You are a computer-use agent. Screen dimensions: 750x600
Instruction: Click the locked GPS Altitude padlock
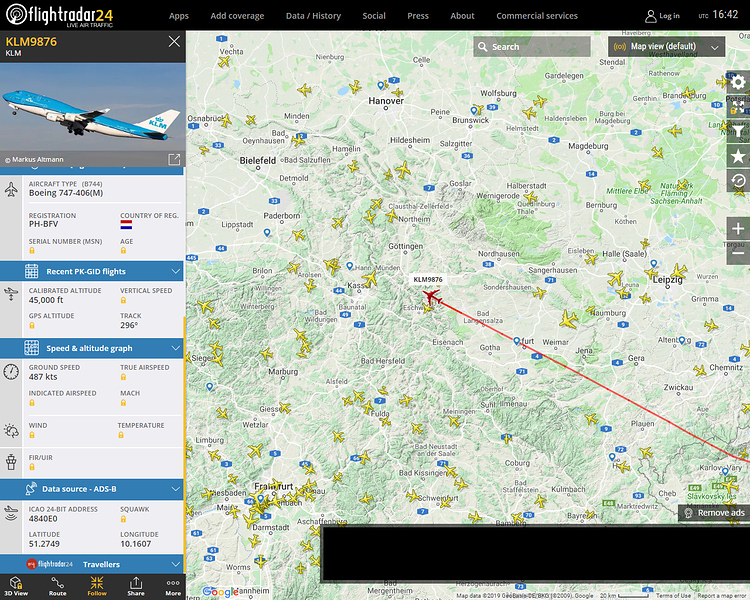coord(32,326)
